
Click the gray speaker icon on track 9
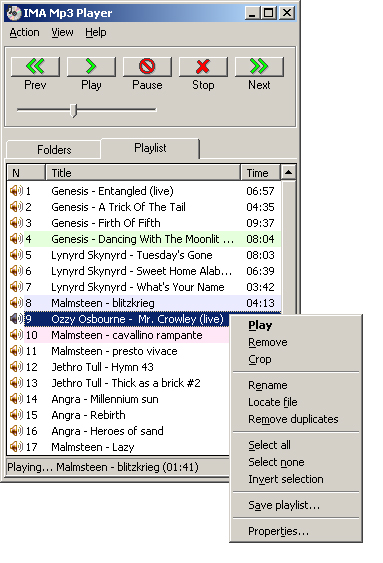click(16, 319)
